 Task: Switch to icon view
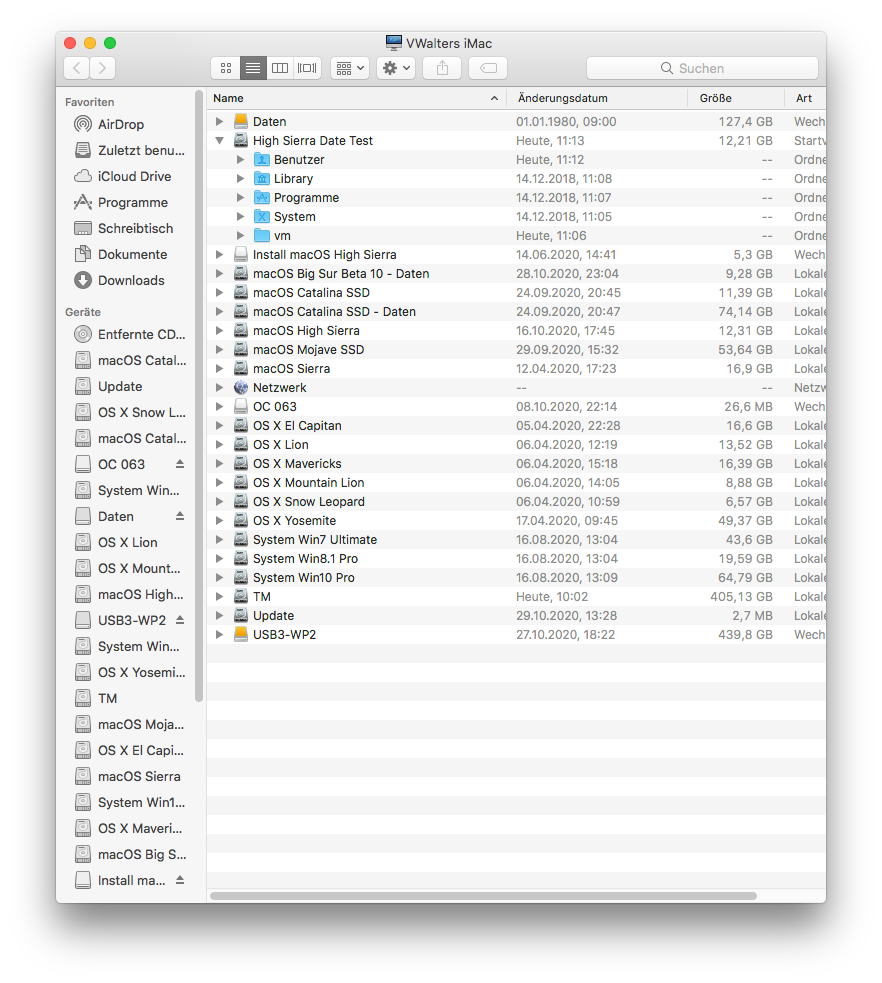click(226, 68)
